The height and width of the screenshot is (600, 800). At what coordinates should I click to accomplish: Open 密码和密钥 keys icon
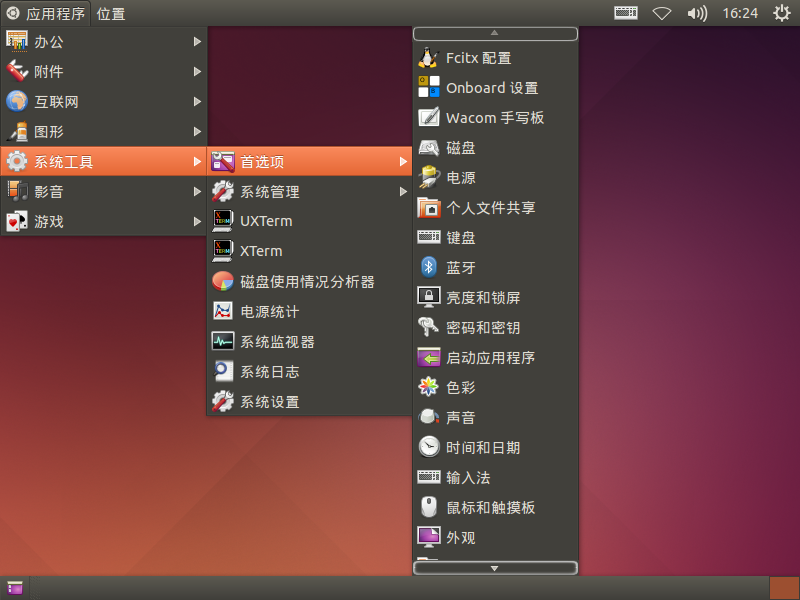coord(429,327)
